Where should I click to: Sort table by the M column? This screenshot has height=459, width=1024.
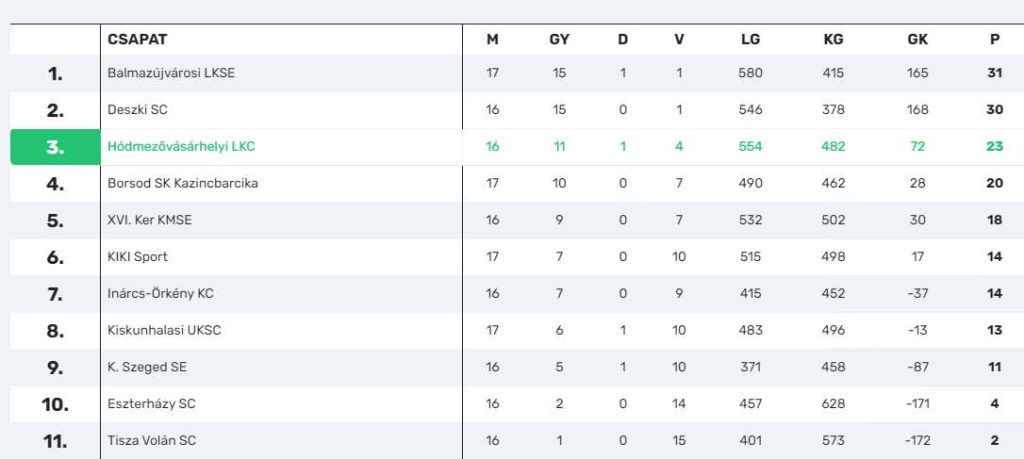click(x=492, y=39)
